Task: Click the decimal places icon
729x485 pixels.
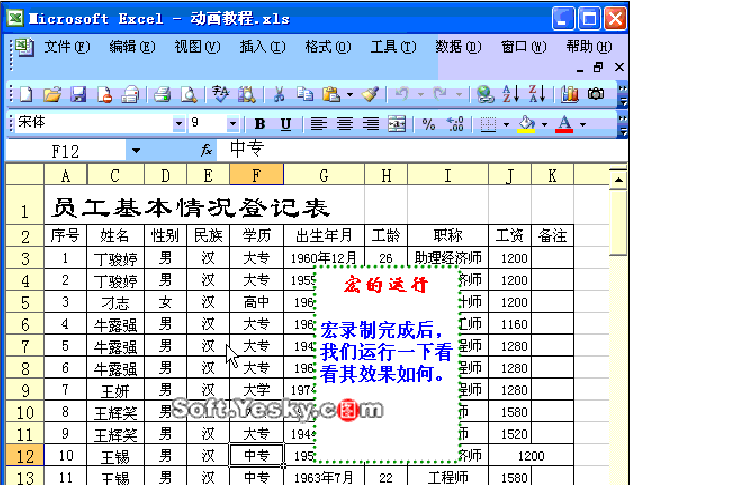Action: coord(455,124)
